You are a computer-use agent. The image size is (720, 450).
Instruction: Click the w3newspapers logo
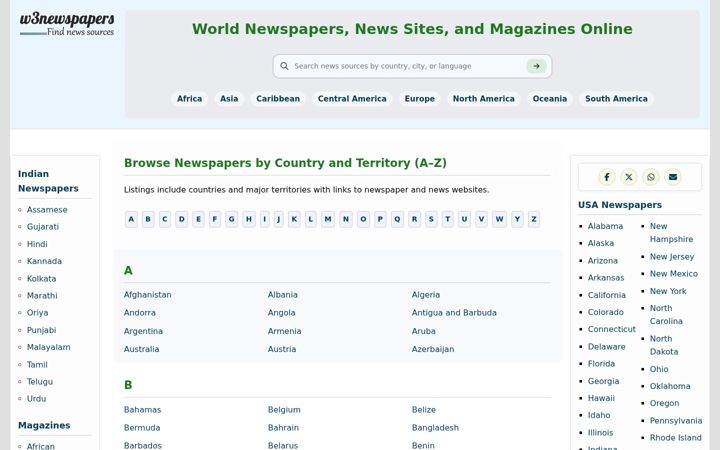coord(67,24)
